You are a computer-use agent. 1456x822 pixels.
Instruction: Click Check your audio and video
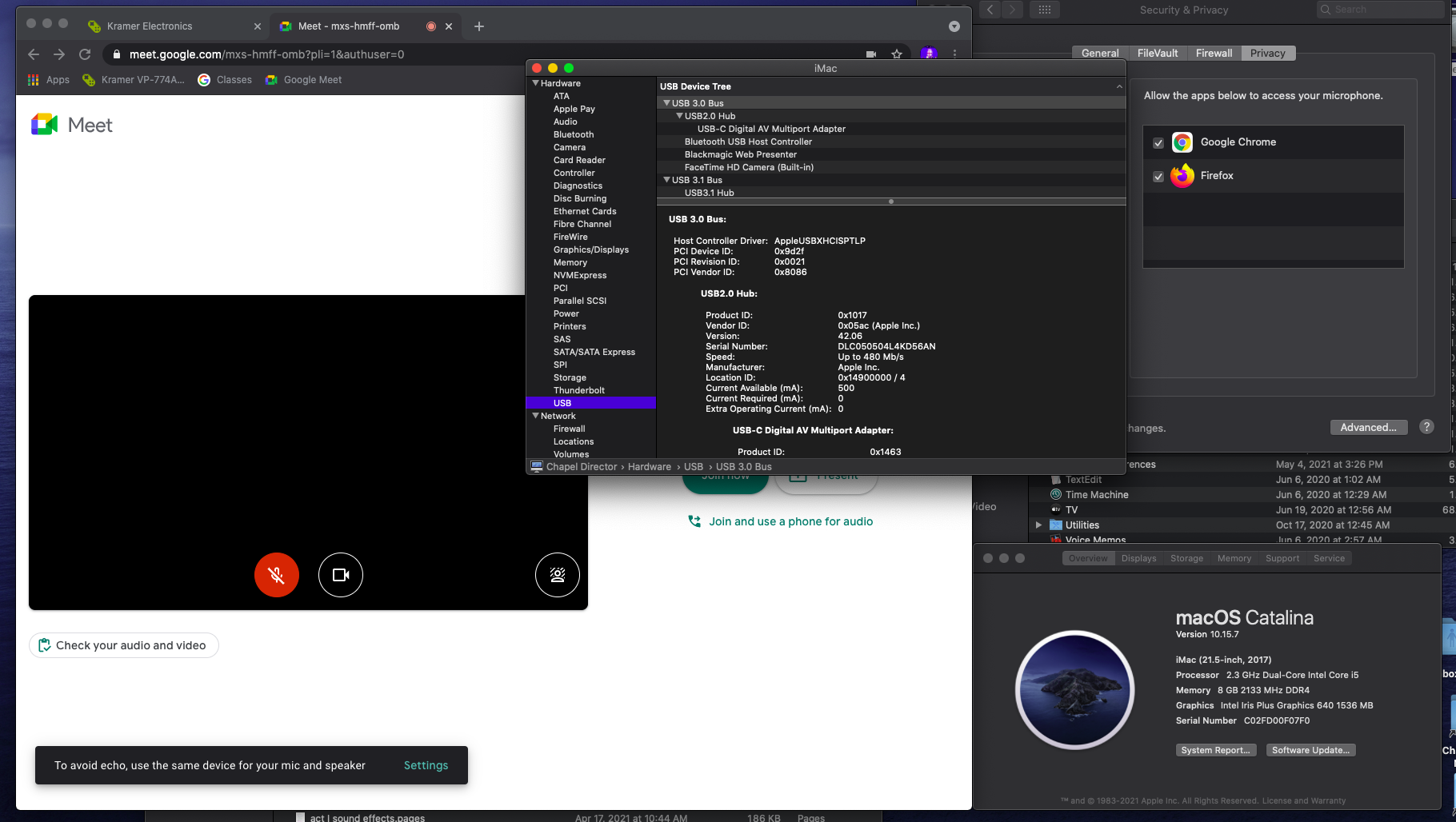click(x=124, y=645)
